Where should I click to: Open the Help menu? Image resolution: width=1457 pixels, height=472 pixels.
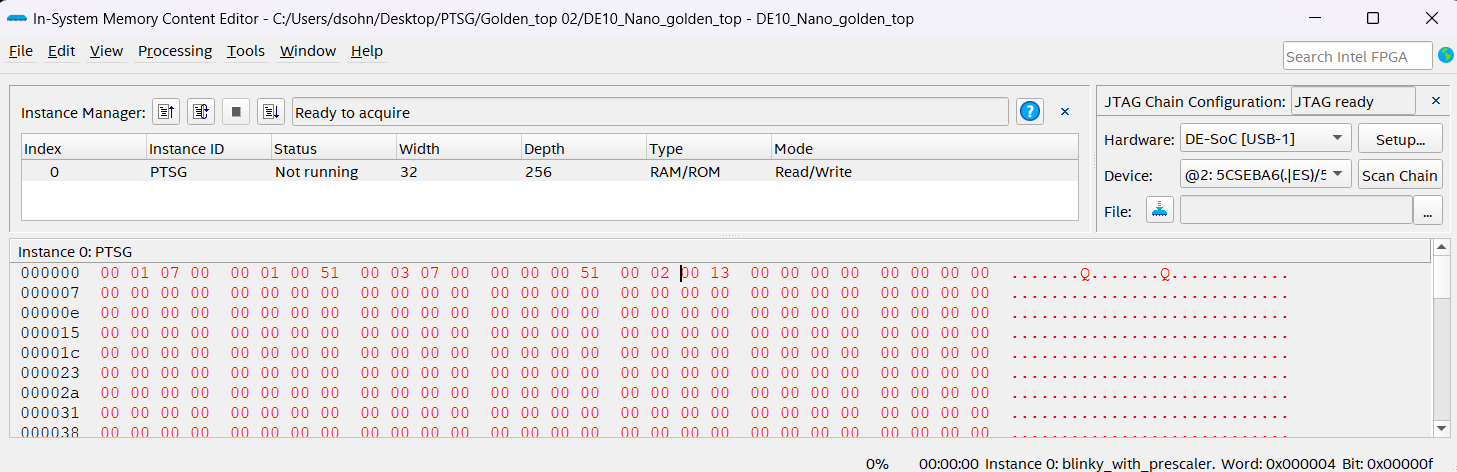[367, 51]
